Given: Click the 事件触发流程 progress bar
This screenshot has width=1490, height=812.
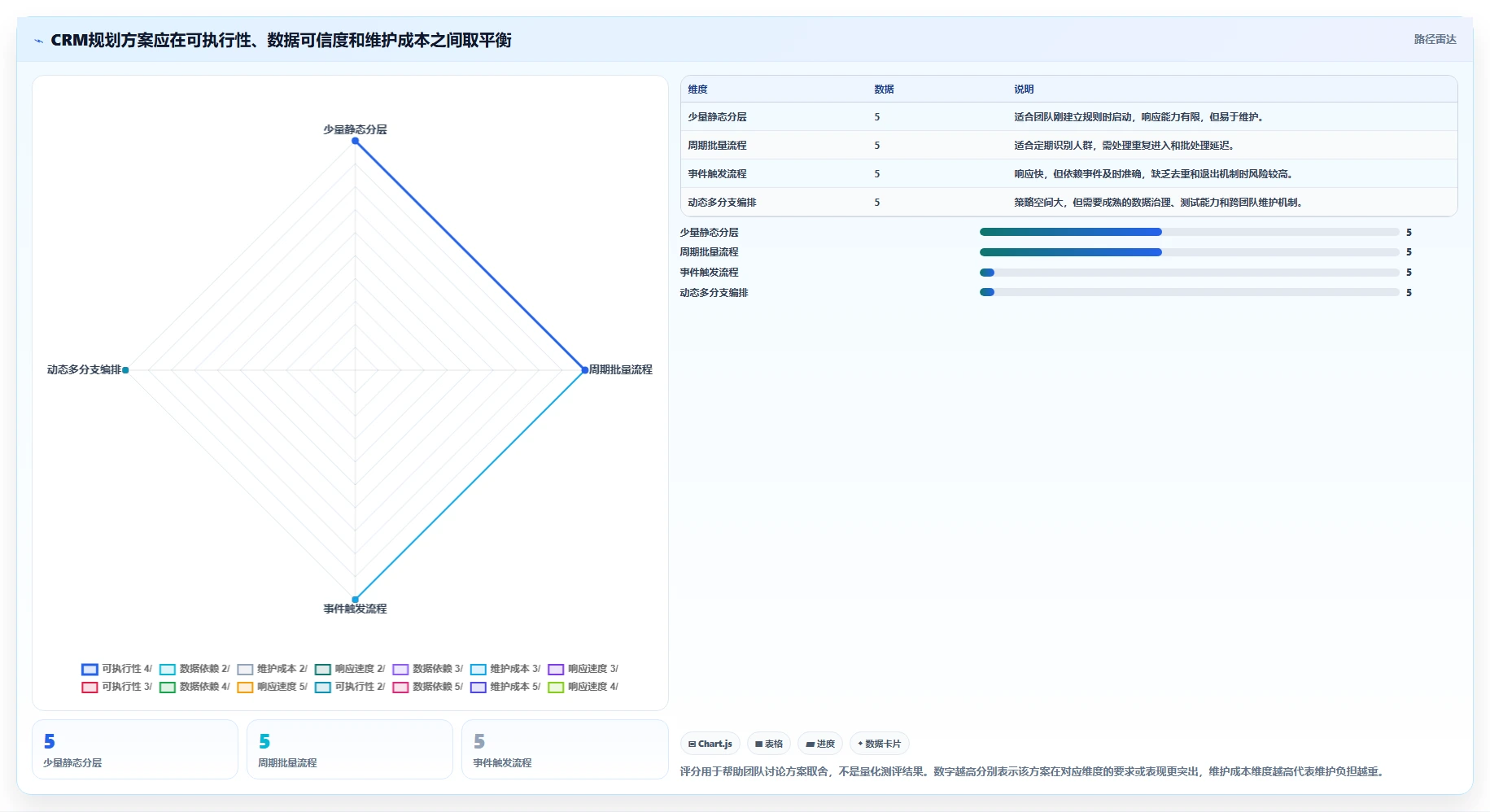Looking at the screenshot, I should tap(1189, 273).
